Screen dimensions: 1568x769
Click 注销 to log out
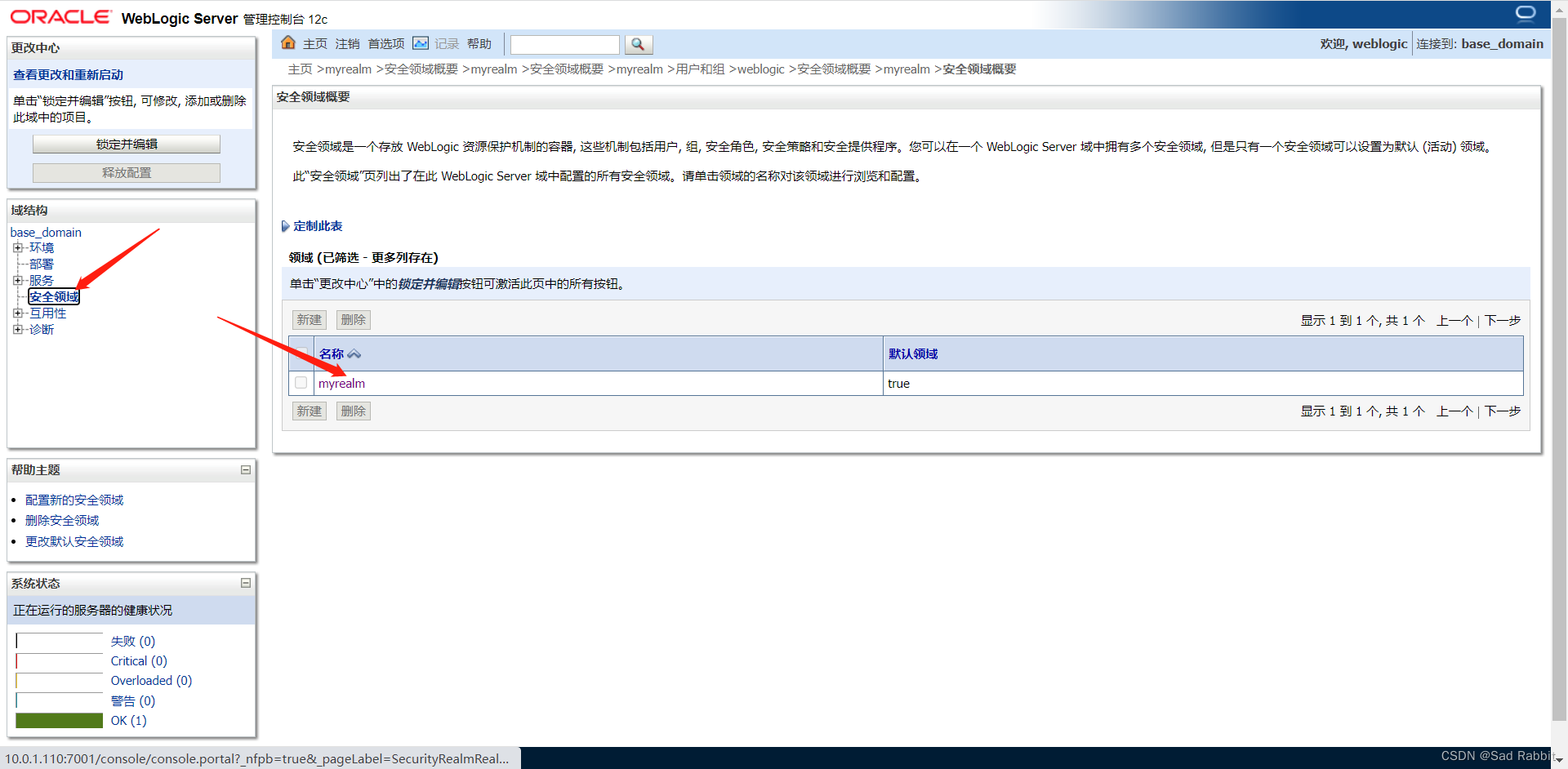click(347, 44)
